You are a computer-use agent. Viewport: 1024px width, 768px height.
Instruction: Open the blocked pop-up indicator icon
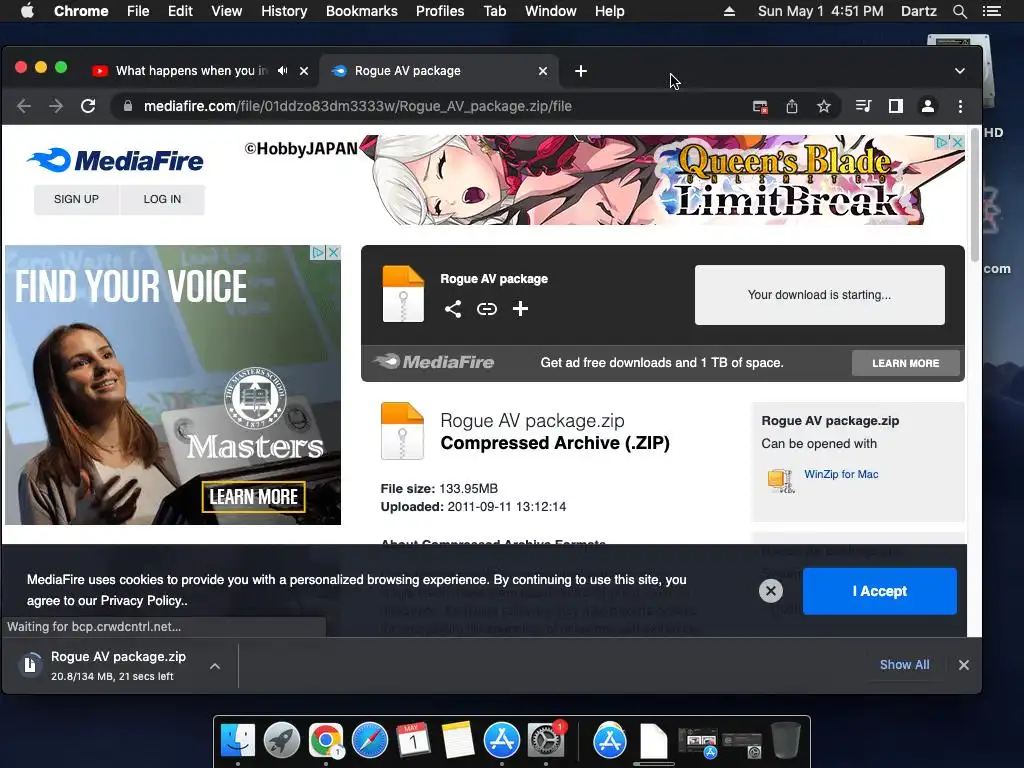click(760, 106)
